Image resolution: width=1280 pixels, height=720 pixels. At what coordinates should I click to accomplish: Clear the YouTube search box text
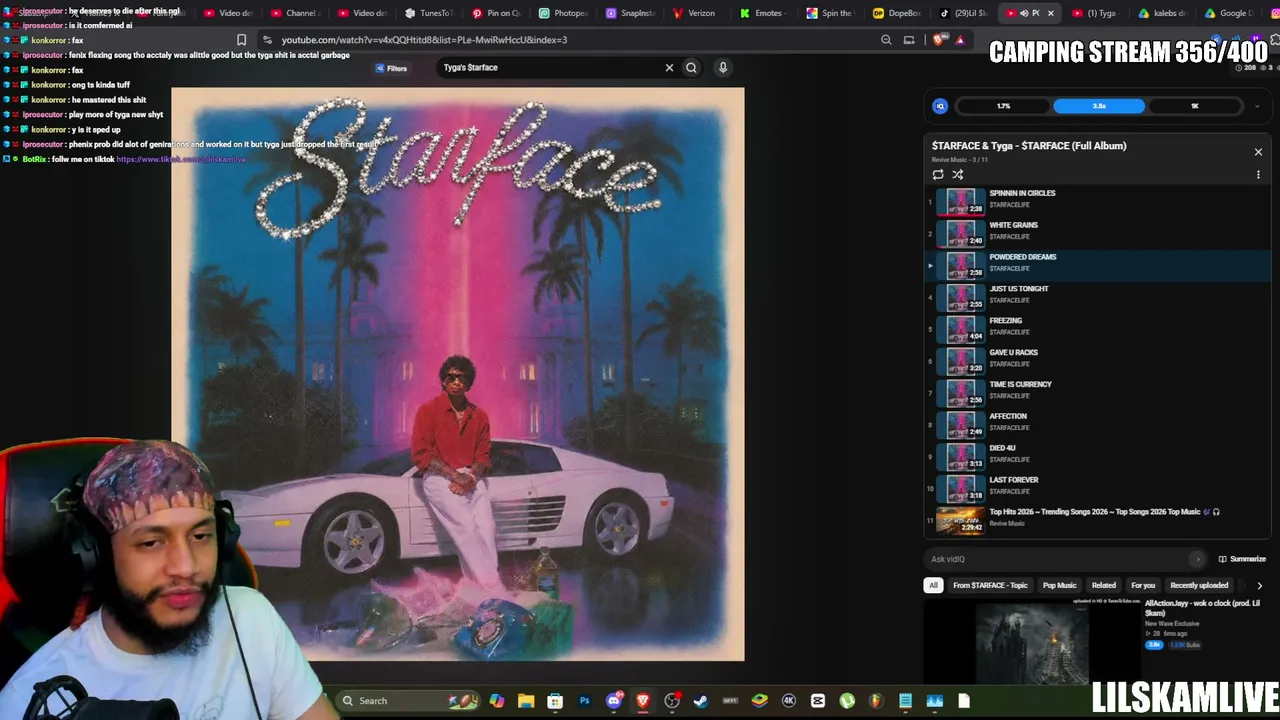[670, 68]
